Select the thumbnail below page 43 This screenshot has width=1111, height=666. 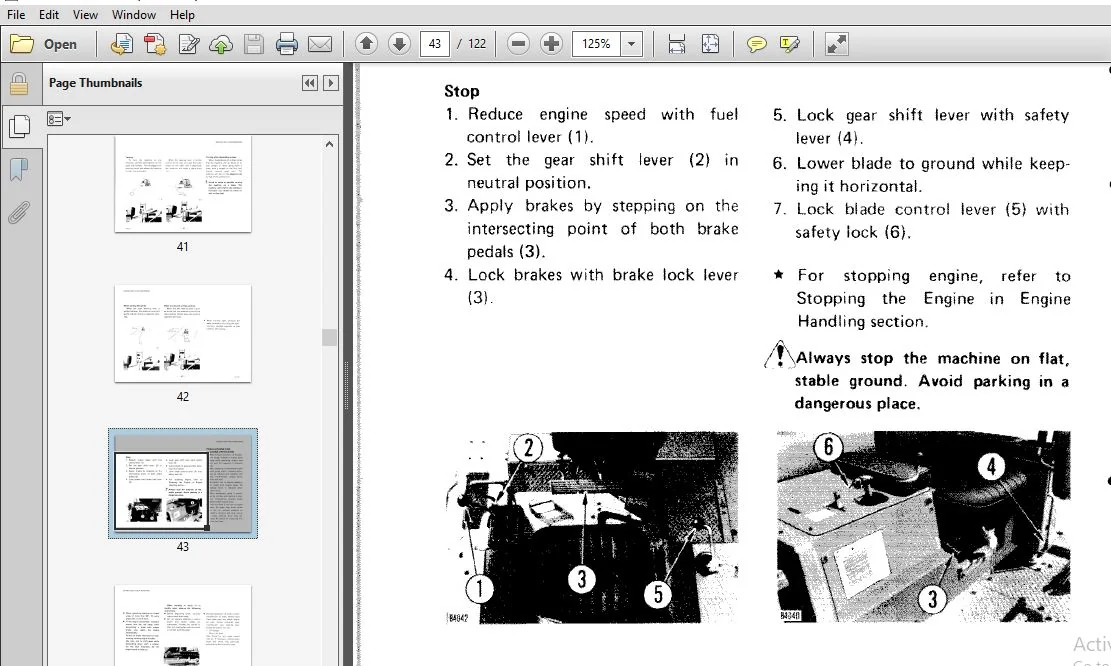coord(183,625)
